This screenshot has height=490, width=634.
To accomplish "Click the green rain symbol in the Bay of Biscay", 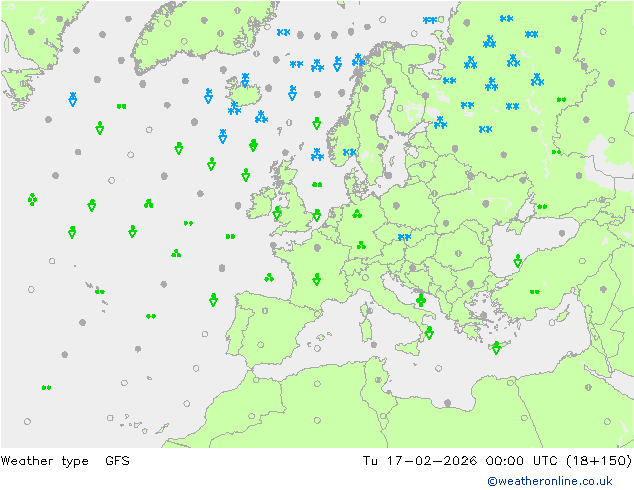I will 269,277.
